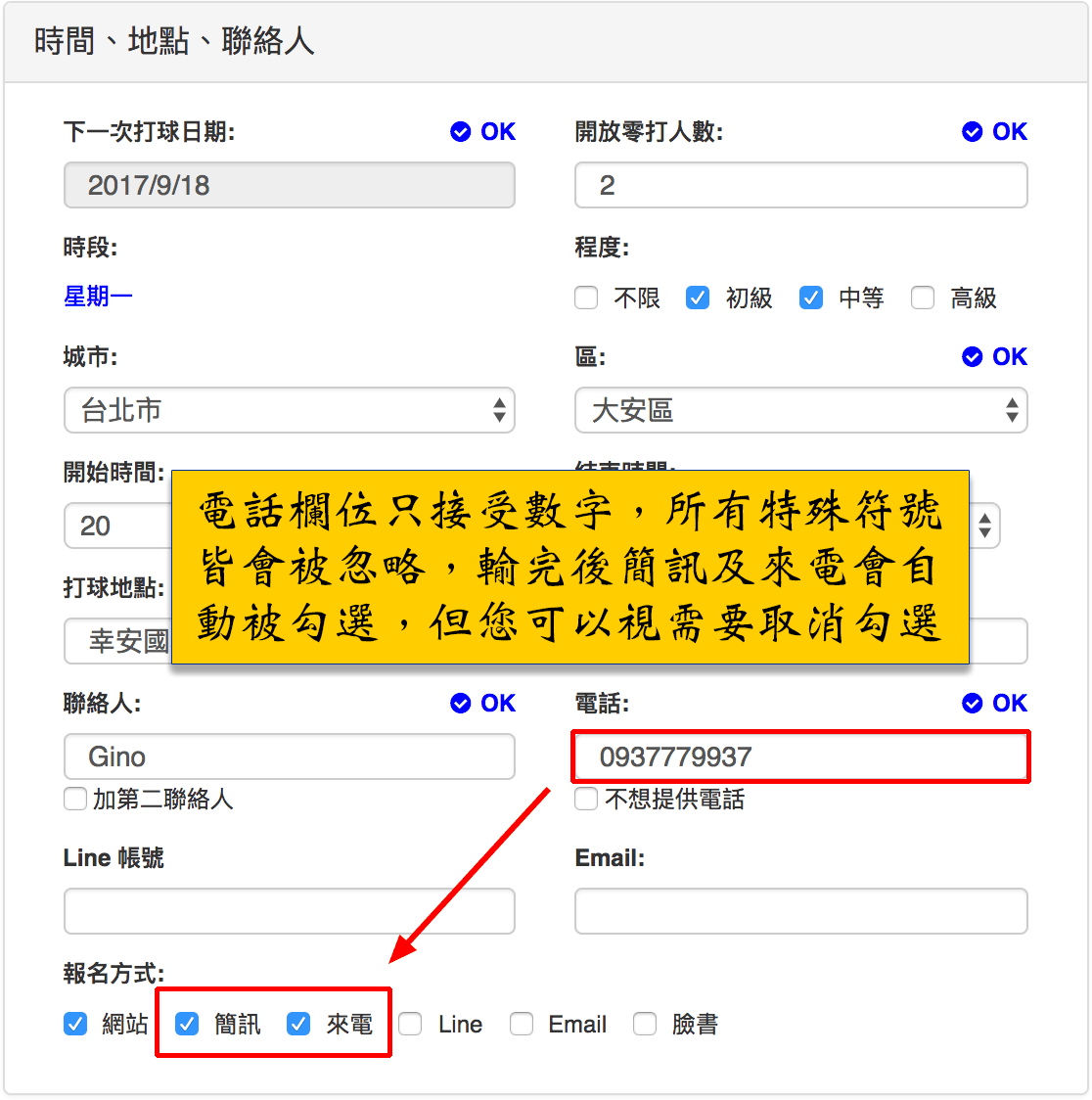
Task: Uncheck 簡訊 signup method
Action: pos(187,1024)
